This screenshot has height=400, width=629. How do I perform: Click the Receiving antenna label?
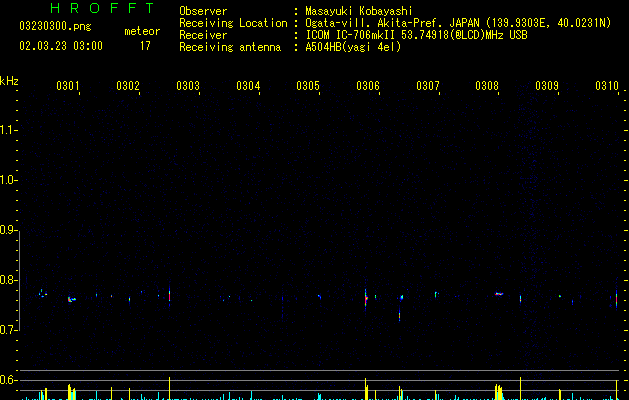point(230,47)
